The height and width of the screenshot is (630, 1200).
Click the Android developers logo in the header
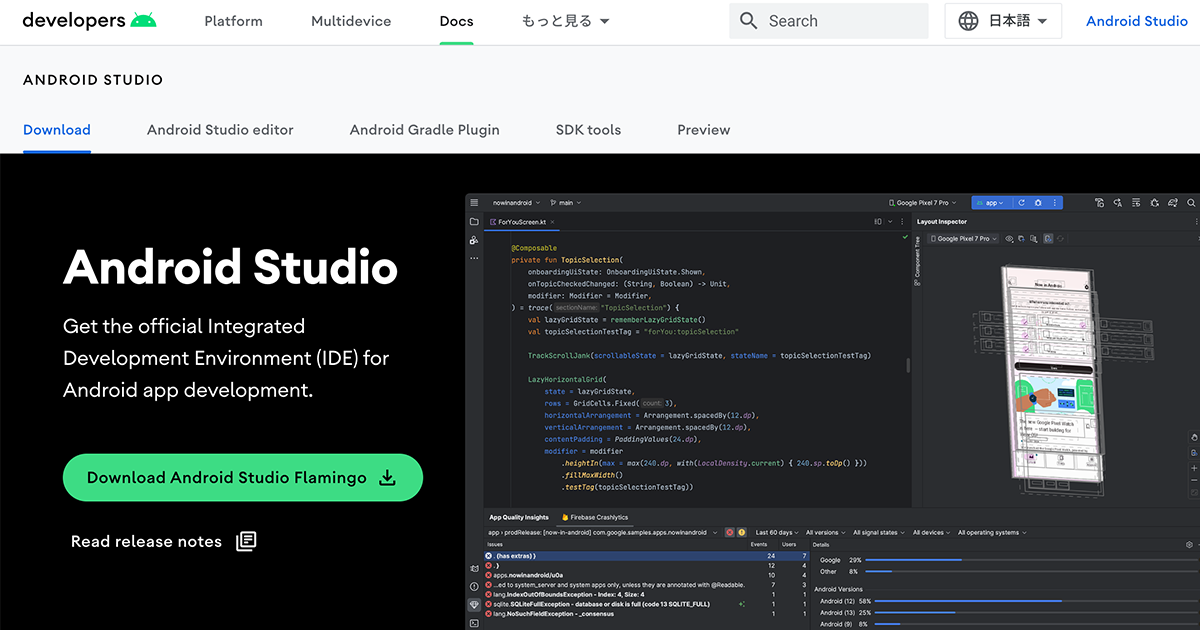88,20
